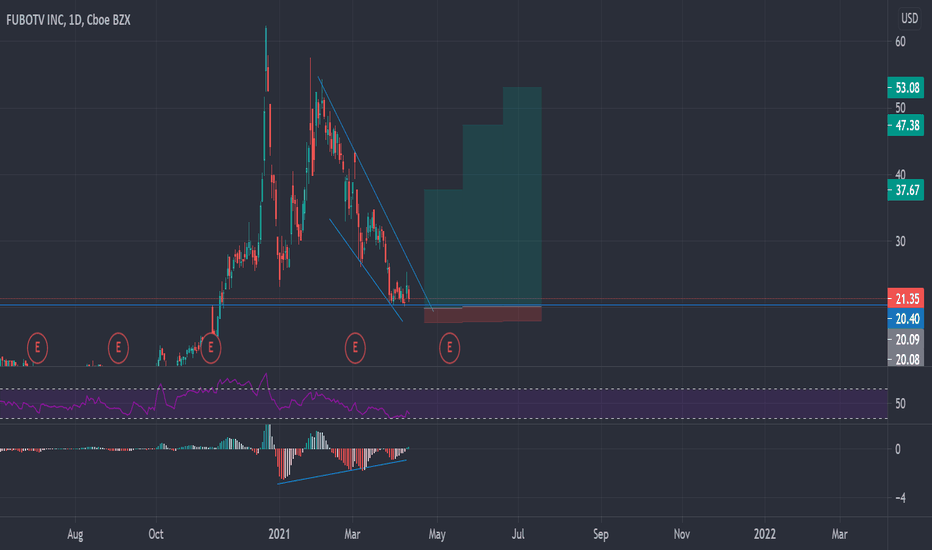The image size is (932, 550).
Task: Click the histogram pane 0 level label
Action: pos(898,450)
